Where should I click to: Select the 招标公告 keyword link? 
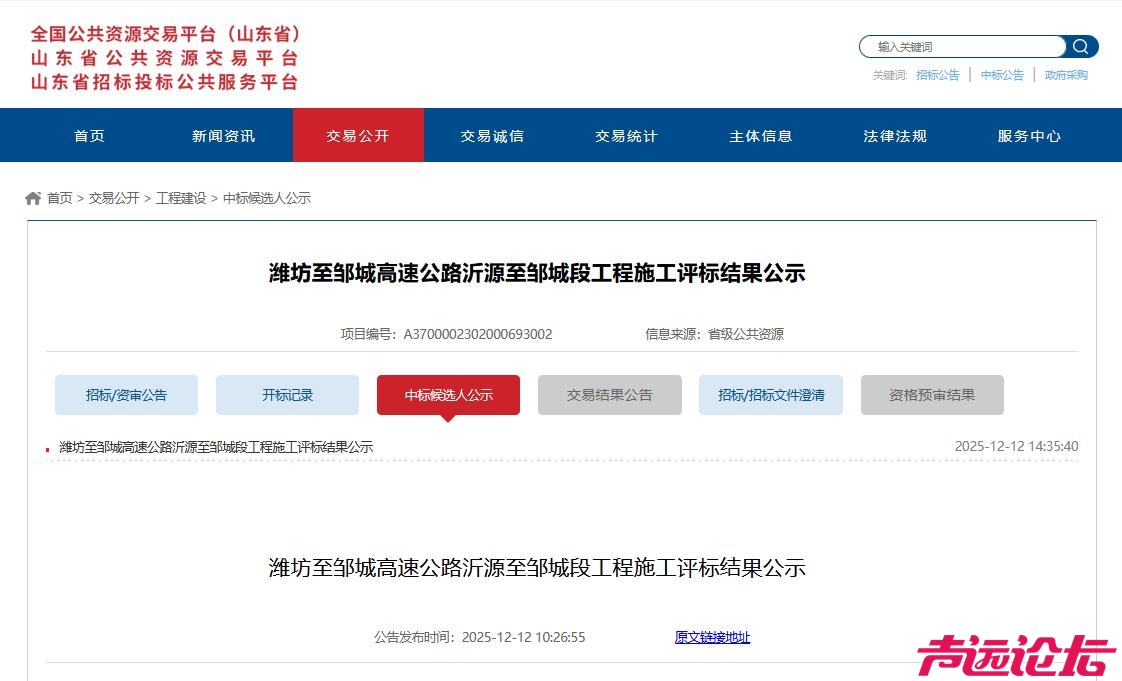point(937,75)
